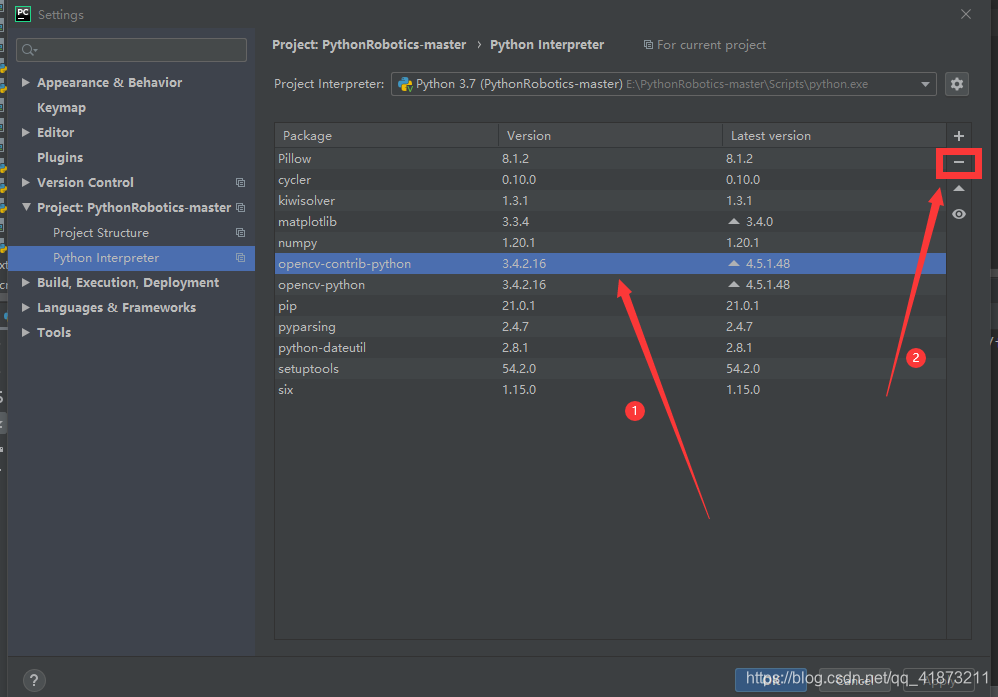Close the Settings dialog
Image resolution: width=998 pixels, height=697 pixels.
click(x=966, y=14)
